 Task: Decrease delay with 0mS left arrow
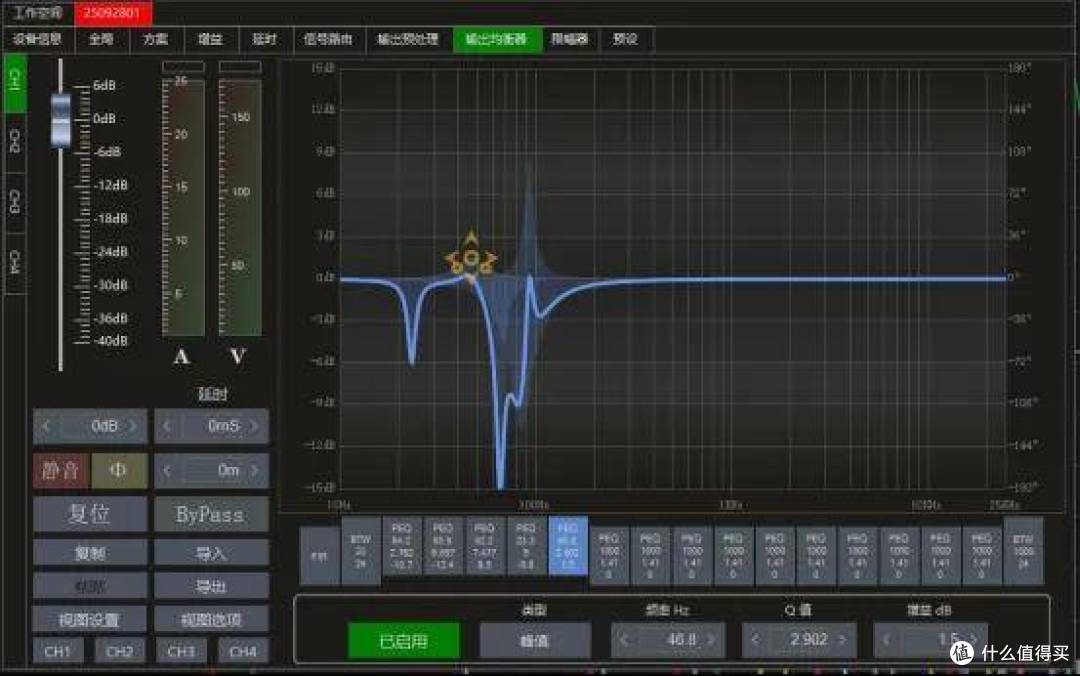(167, 427)
